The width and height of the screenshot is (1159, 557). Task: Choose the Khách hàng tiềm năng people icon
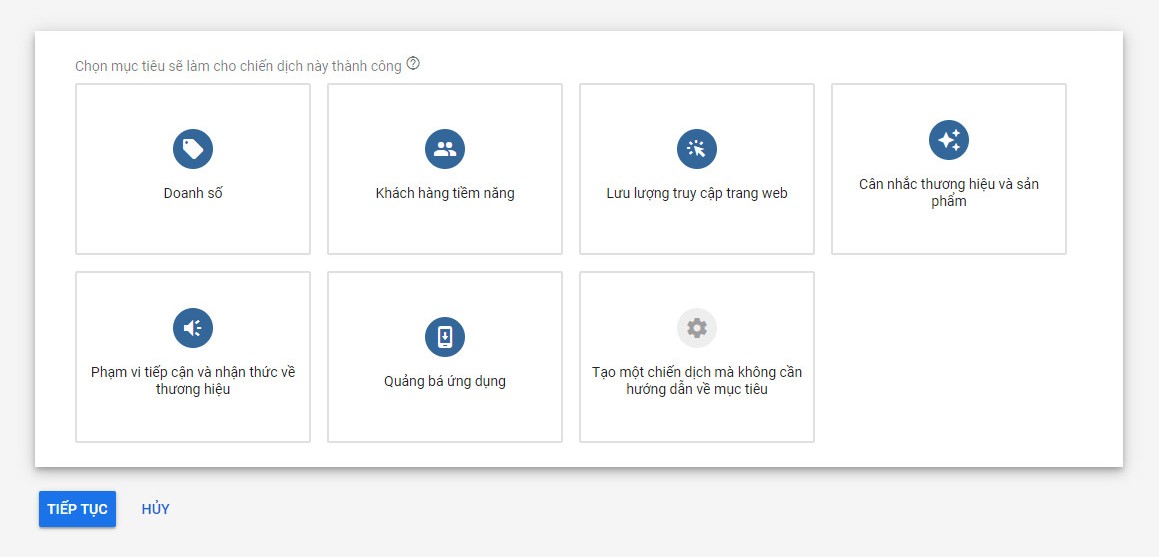(x=445, y=148)
